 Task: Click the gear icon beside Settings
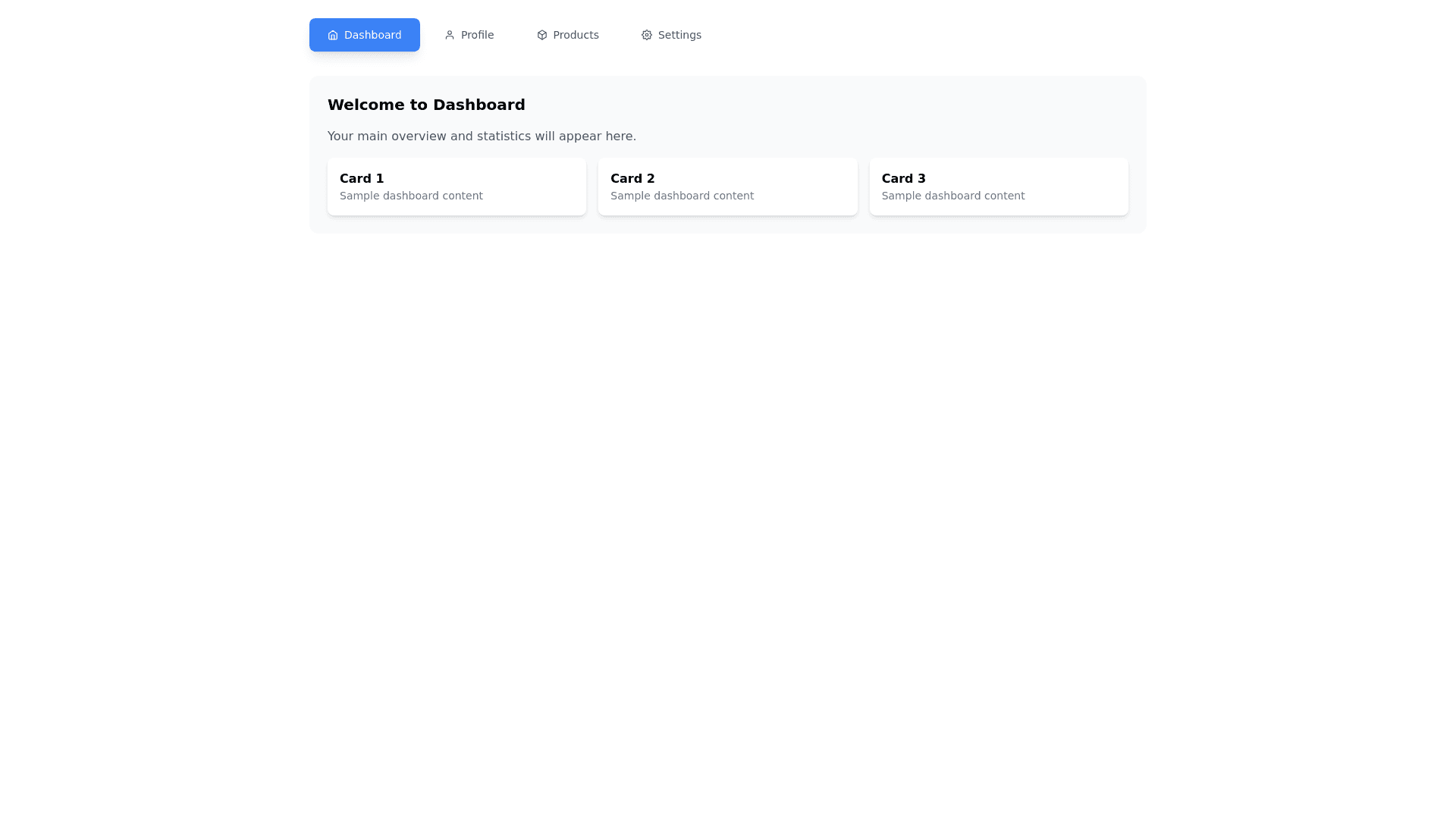646,35
